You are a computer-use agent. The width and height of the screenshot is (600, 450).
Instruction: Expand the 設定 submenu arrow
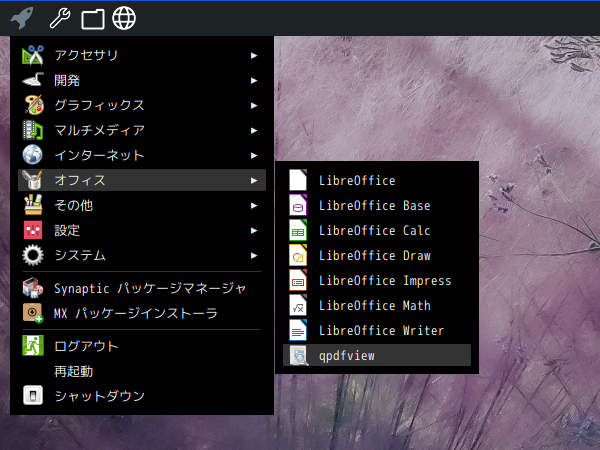[254, 230]
